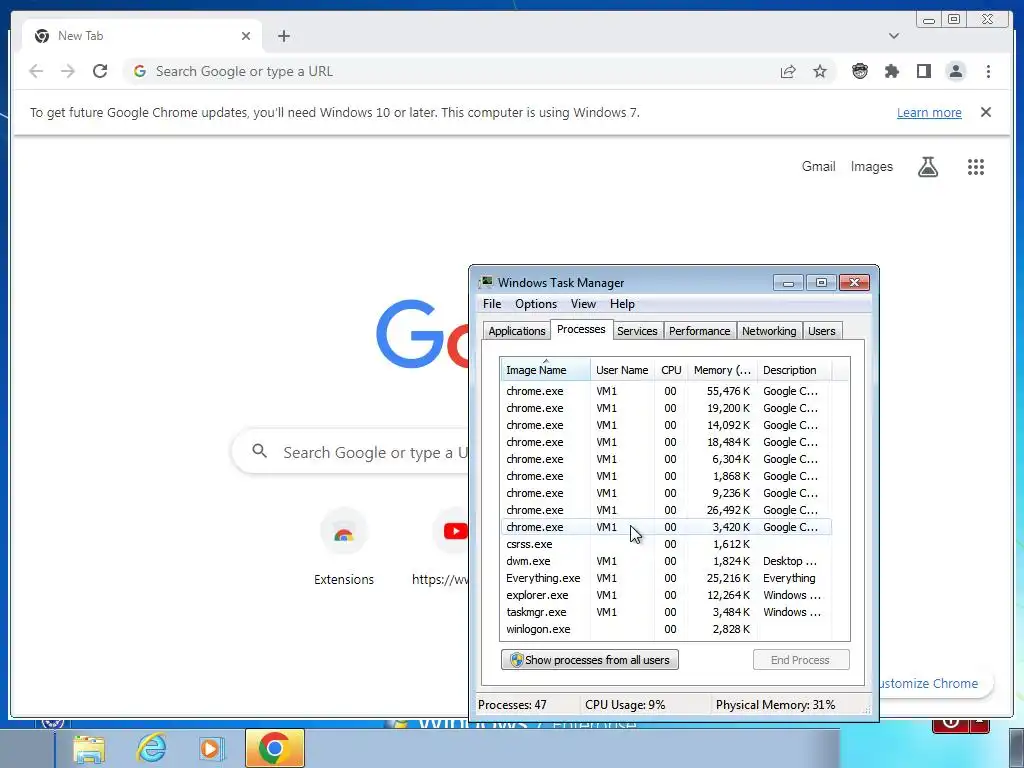Screen dimensions: 1024x768
Task: Open Chrome profile avatar
Action: click(956, 71)
